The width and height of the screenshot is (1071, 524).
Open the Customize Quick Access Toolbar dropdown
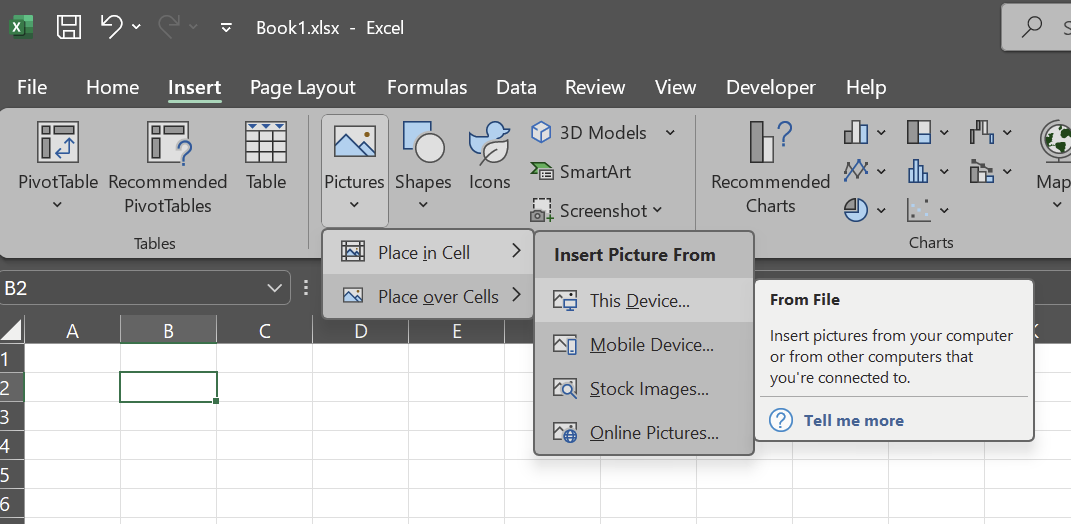227,28
